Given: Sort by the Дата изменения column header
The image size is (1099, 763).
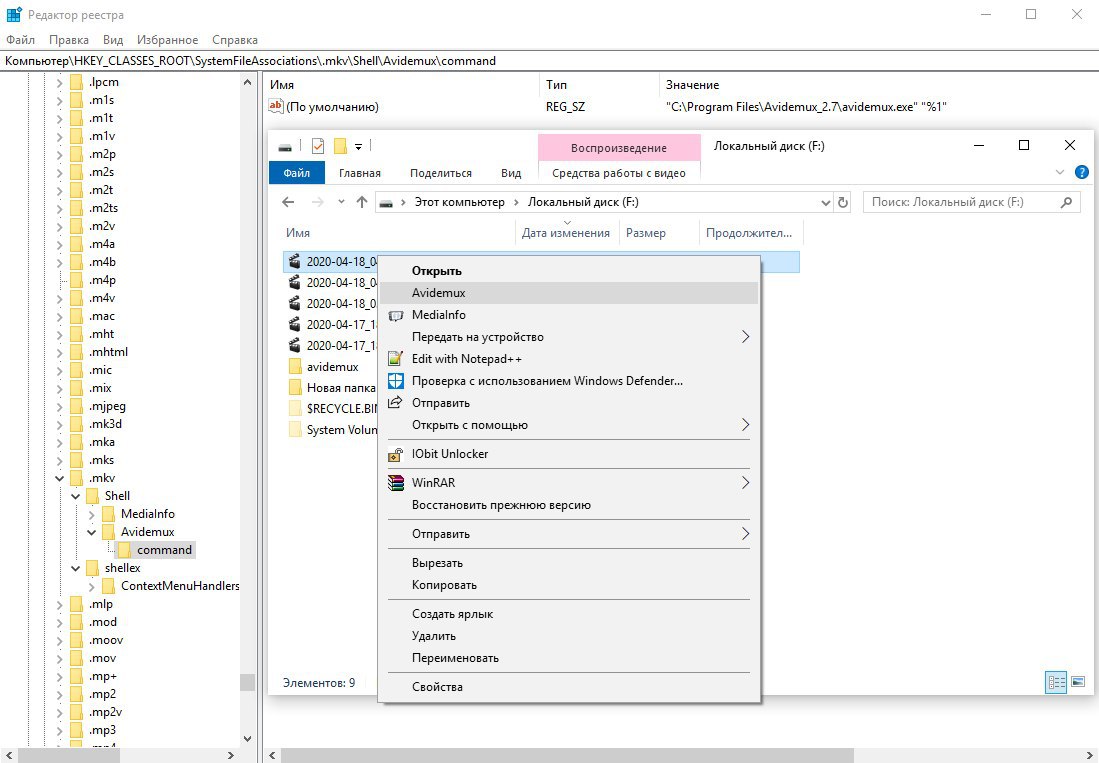Looking at the screenshot, I should [566, 233].
